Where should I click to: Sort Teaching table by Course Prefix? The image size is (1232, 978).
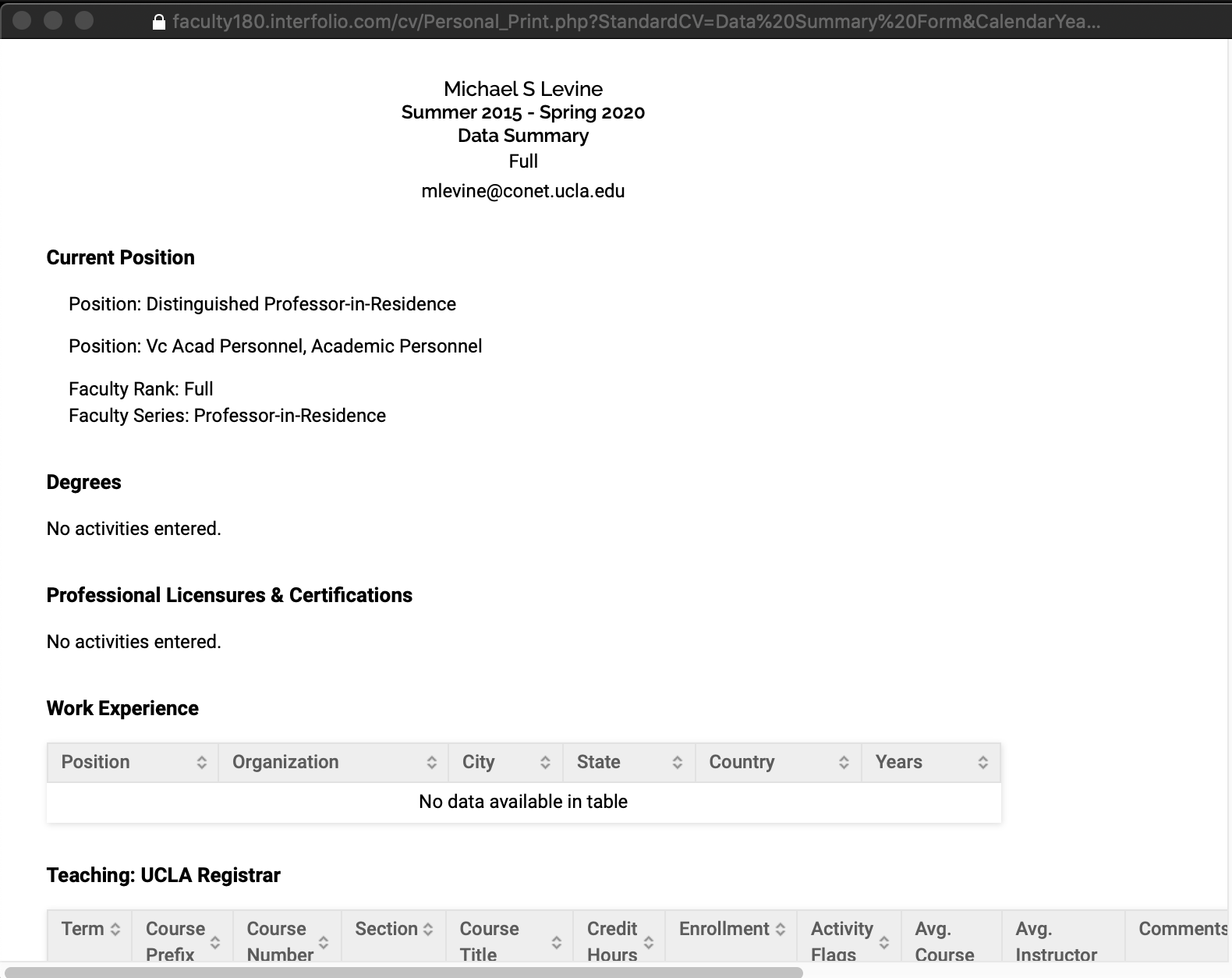(182, 936)
